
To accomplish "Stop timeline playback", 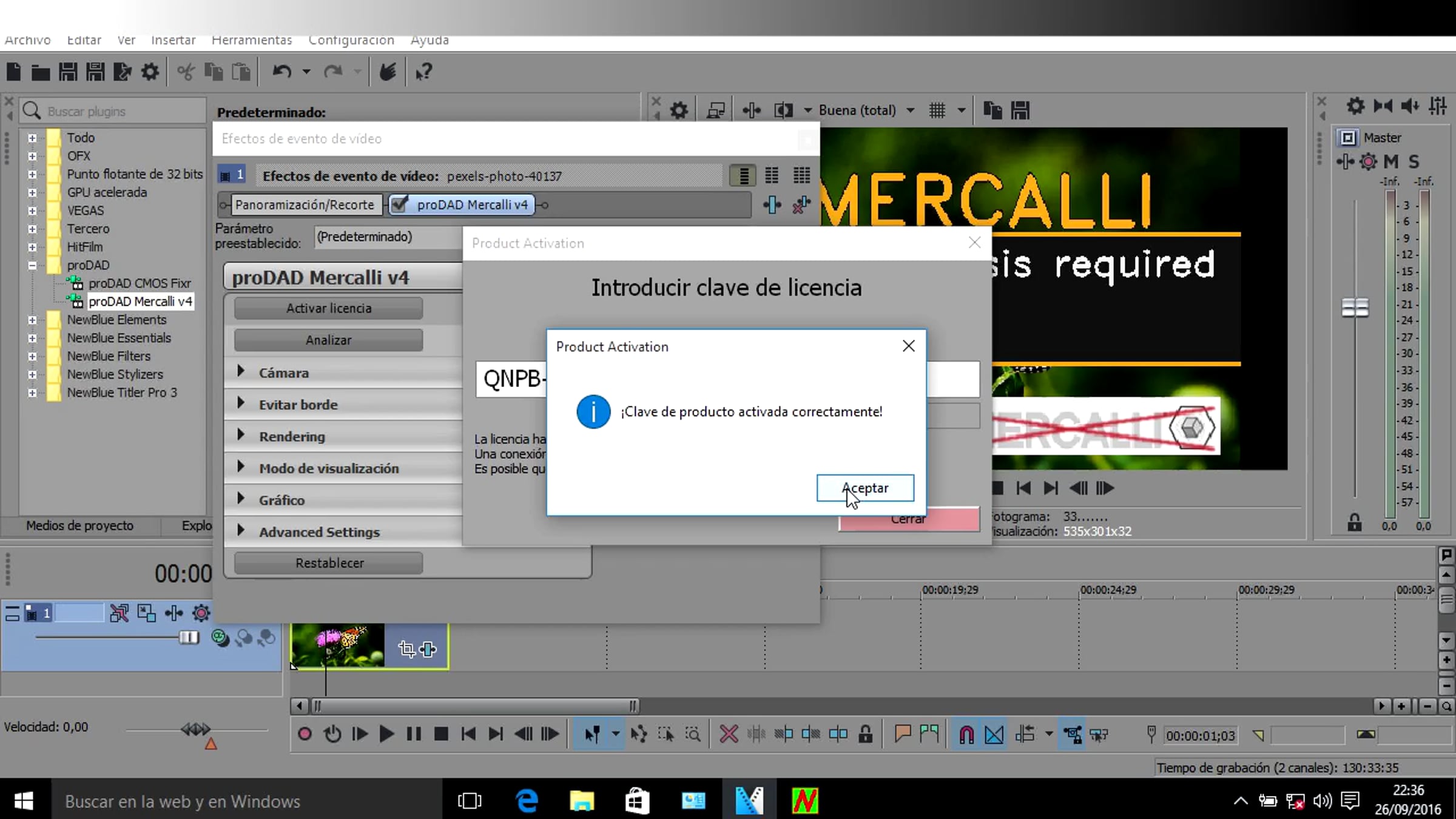I will click(441, 735).
